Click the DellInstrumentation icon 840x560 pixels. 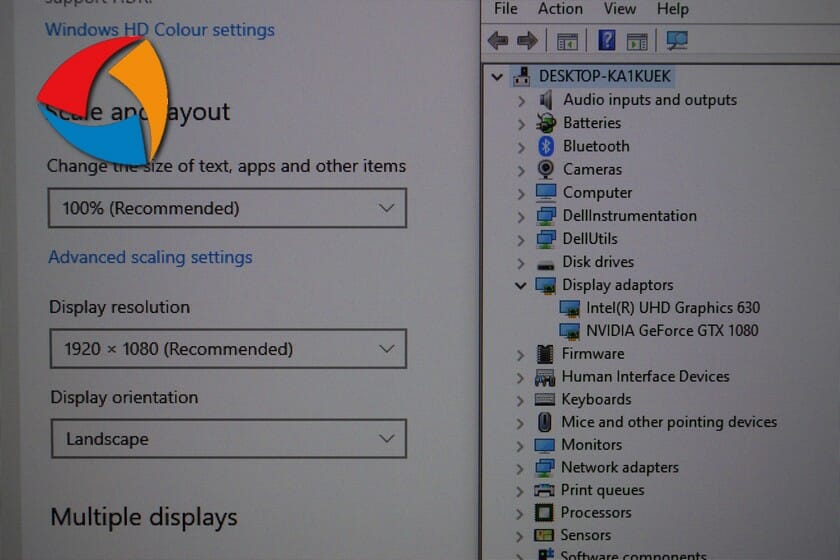tap(546, 215)
